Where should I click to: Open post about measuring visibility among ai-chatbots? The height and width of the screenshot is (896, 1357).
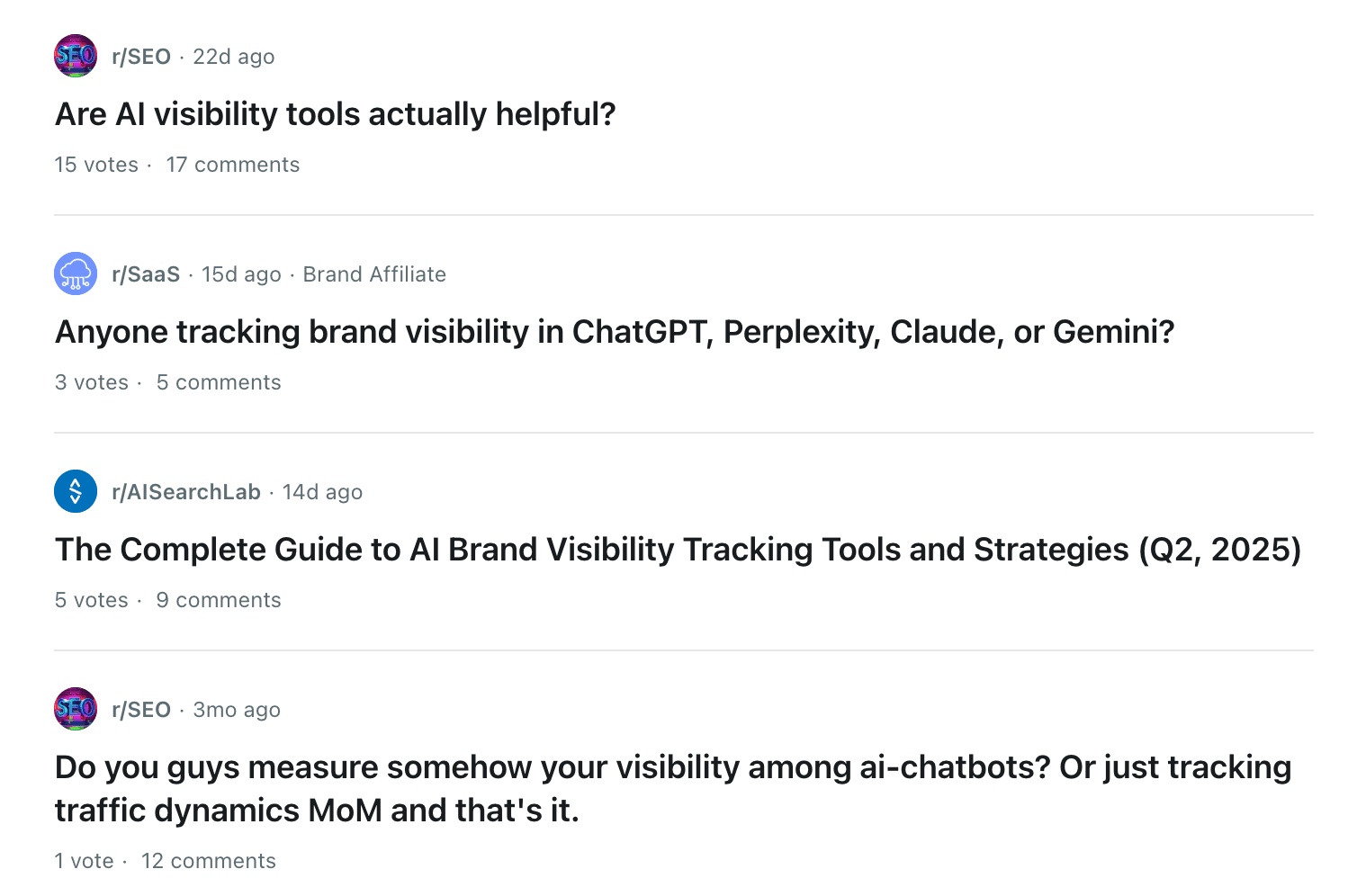click(x=672, y=788)
